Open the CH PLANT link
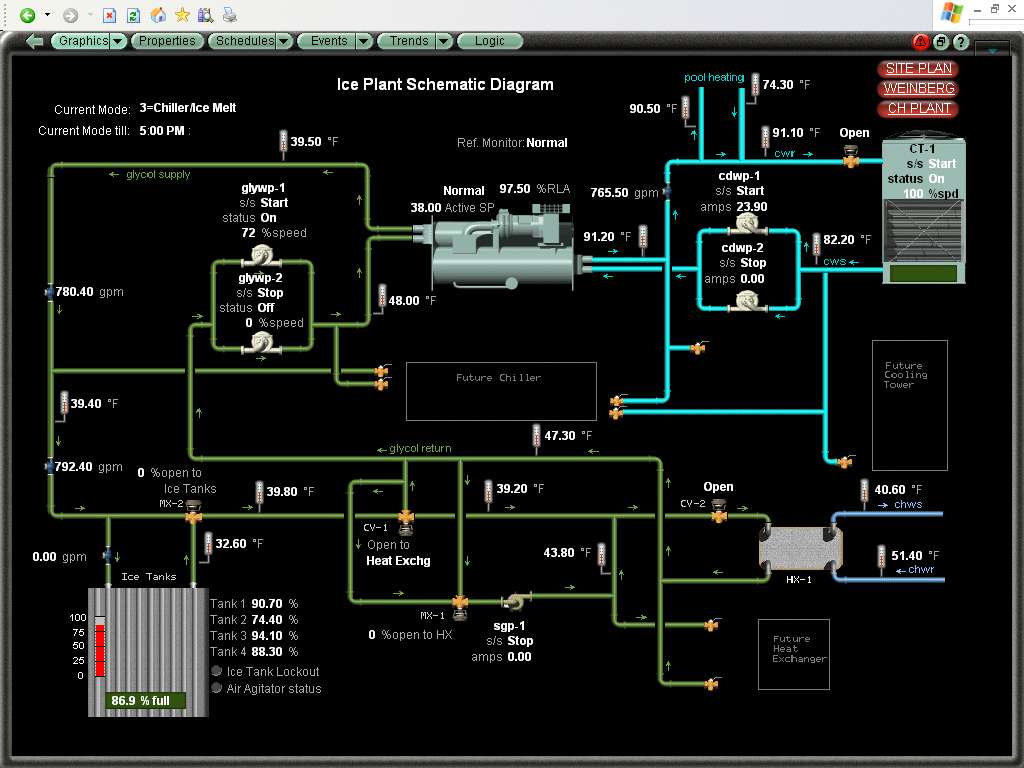 (x=918, y=108)
